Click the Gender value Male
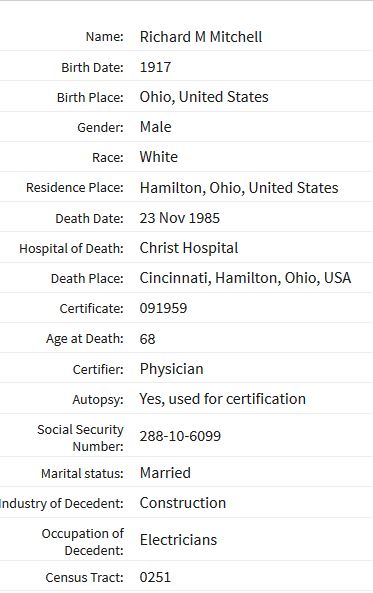Image resolution: width=373 pixels, height=593 pixels. tap(155, 127)
